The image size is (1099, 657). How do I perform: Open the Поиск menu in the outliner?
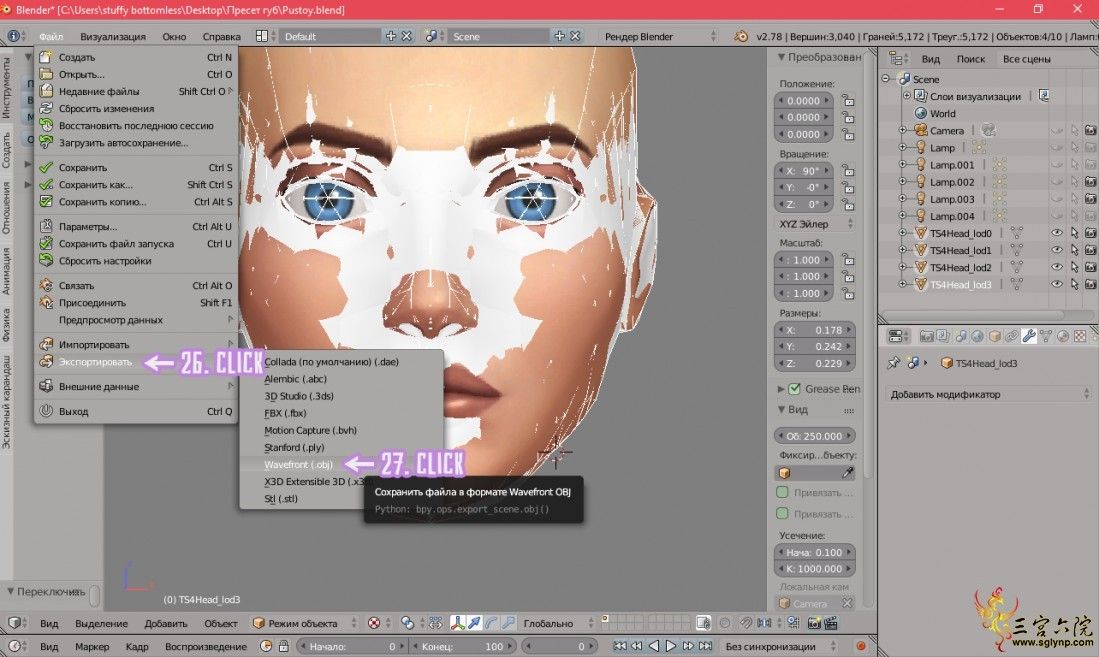(971, 59)
